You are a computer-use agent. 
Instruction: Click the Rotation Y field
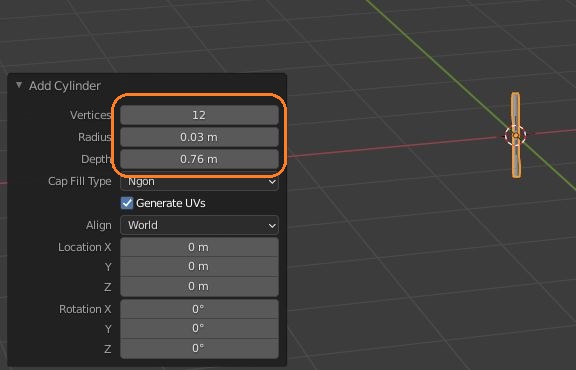click(x=199, y=328)
